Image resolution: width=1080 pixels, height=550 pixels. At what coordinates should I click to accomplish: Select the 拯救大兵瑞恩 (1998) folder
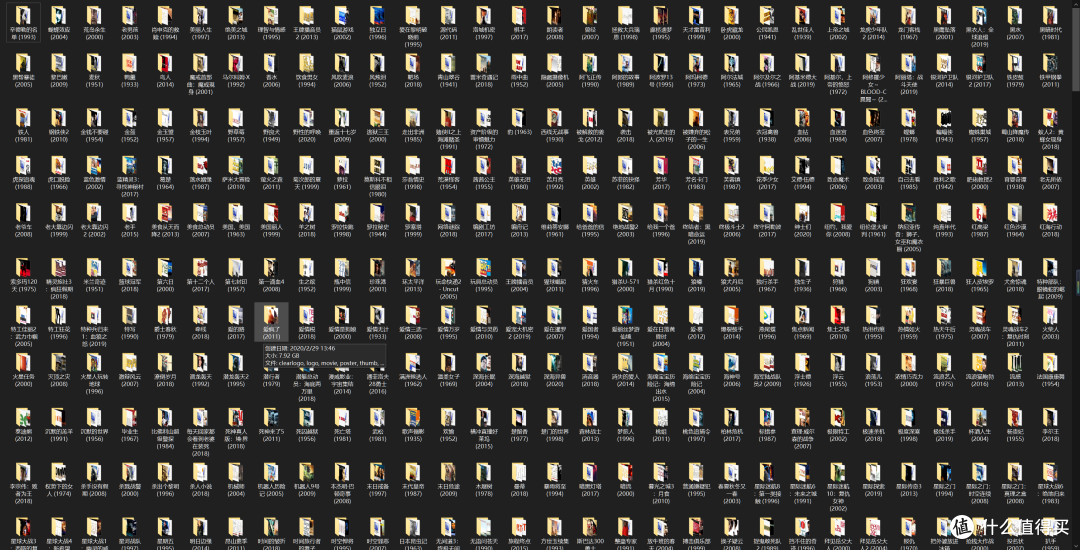pos(625,23)
